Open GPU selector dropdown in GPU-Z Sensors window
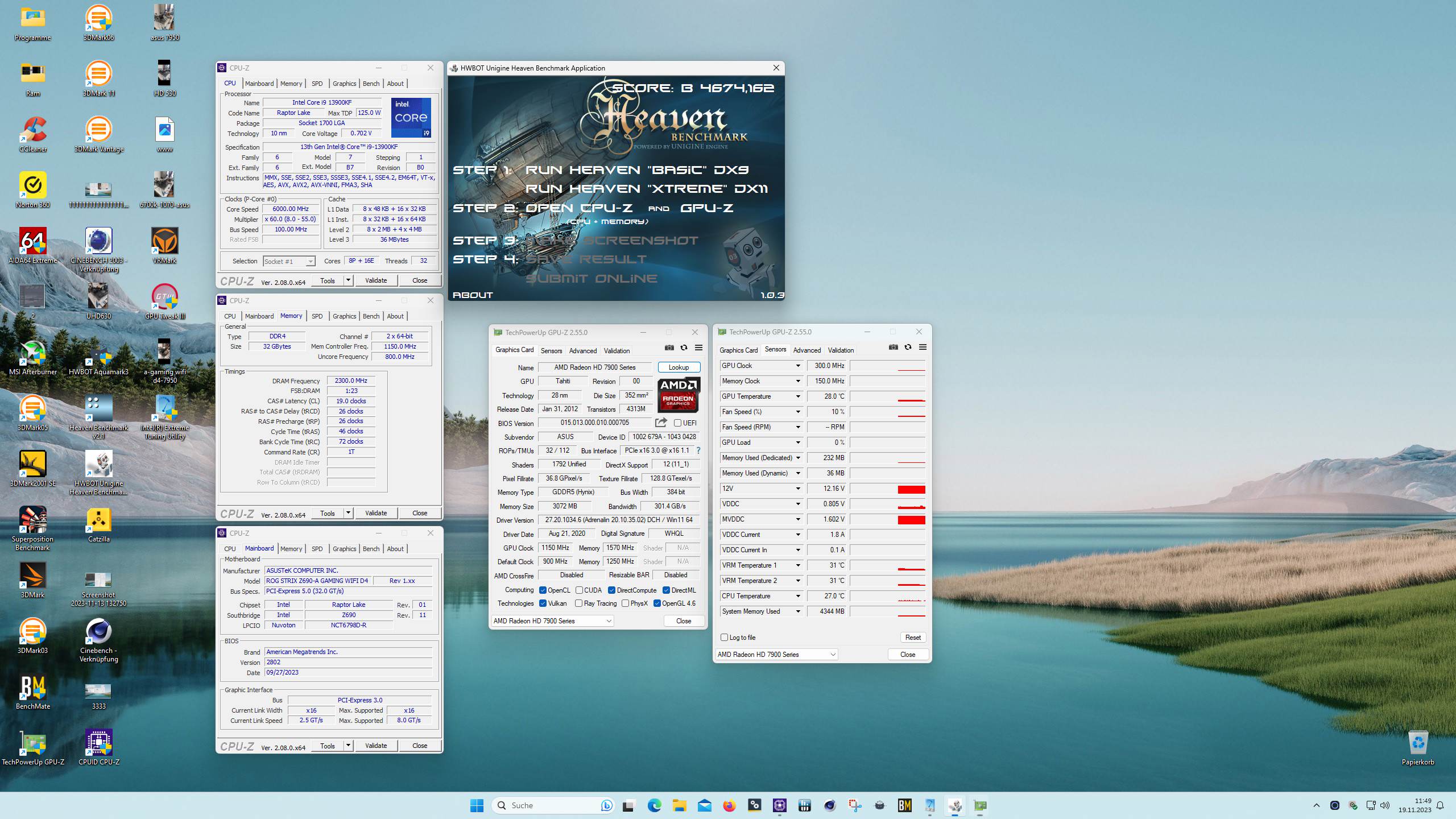1456x819 pixels. click(x=776, y=655)
